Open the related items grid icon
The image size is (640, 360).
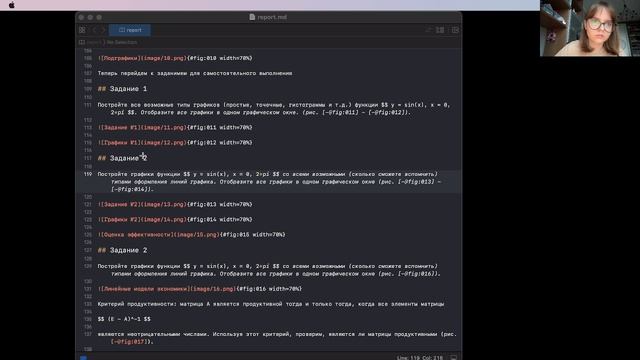click(x=82, y=30)
